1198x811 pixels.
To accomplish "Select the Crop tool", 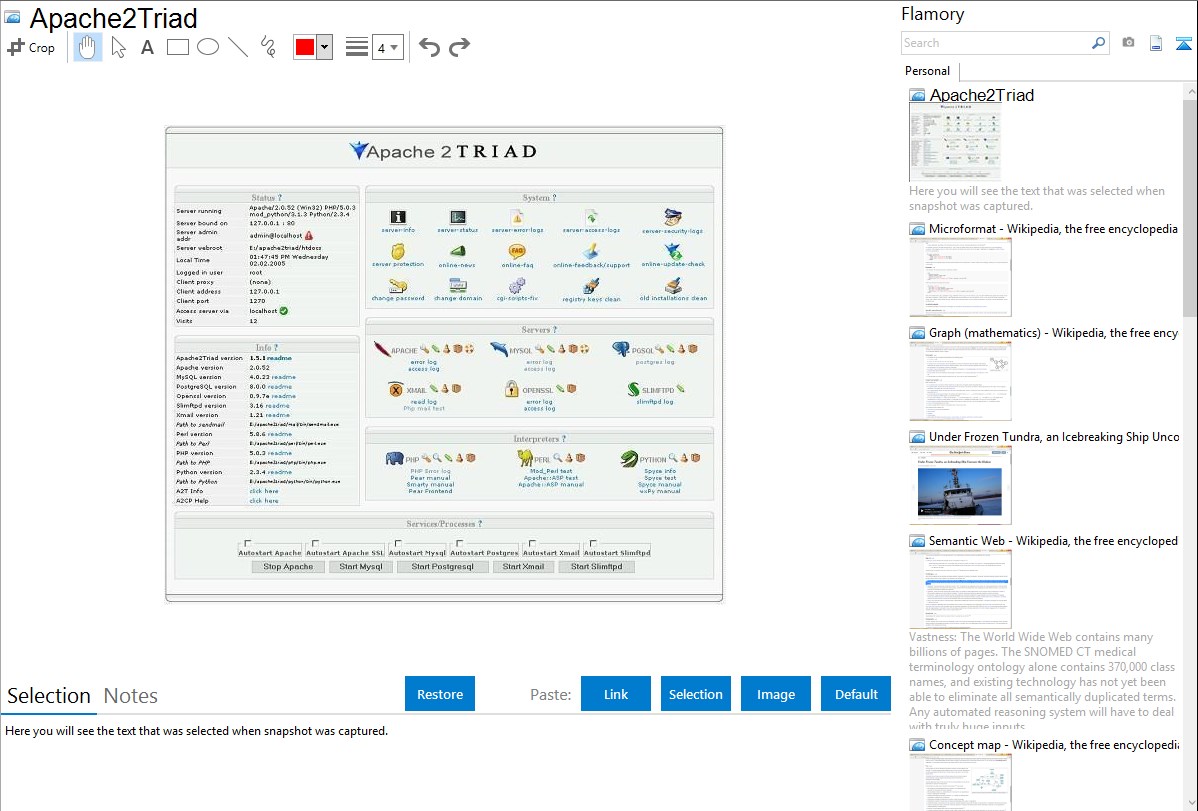I will tap(31, 47).
